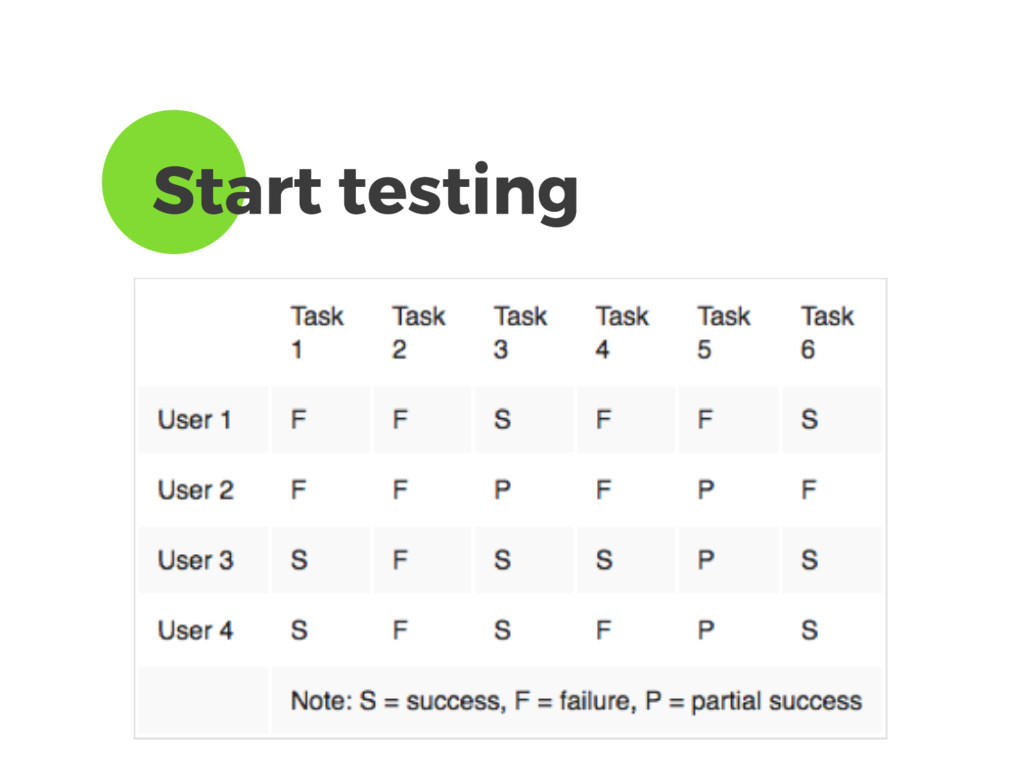The height and width of the screenshot is (768, 1024).
Task: Click the green circle behind the title
Action: click(150, 150)
